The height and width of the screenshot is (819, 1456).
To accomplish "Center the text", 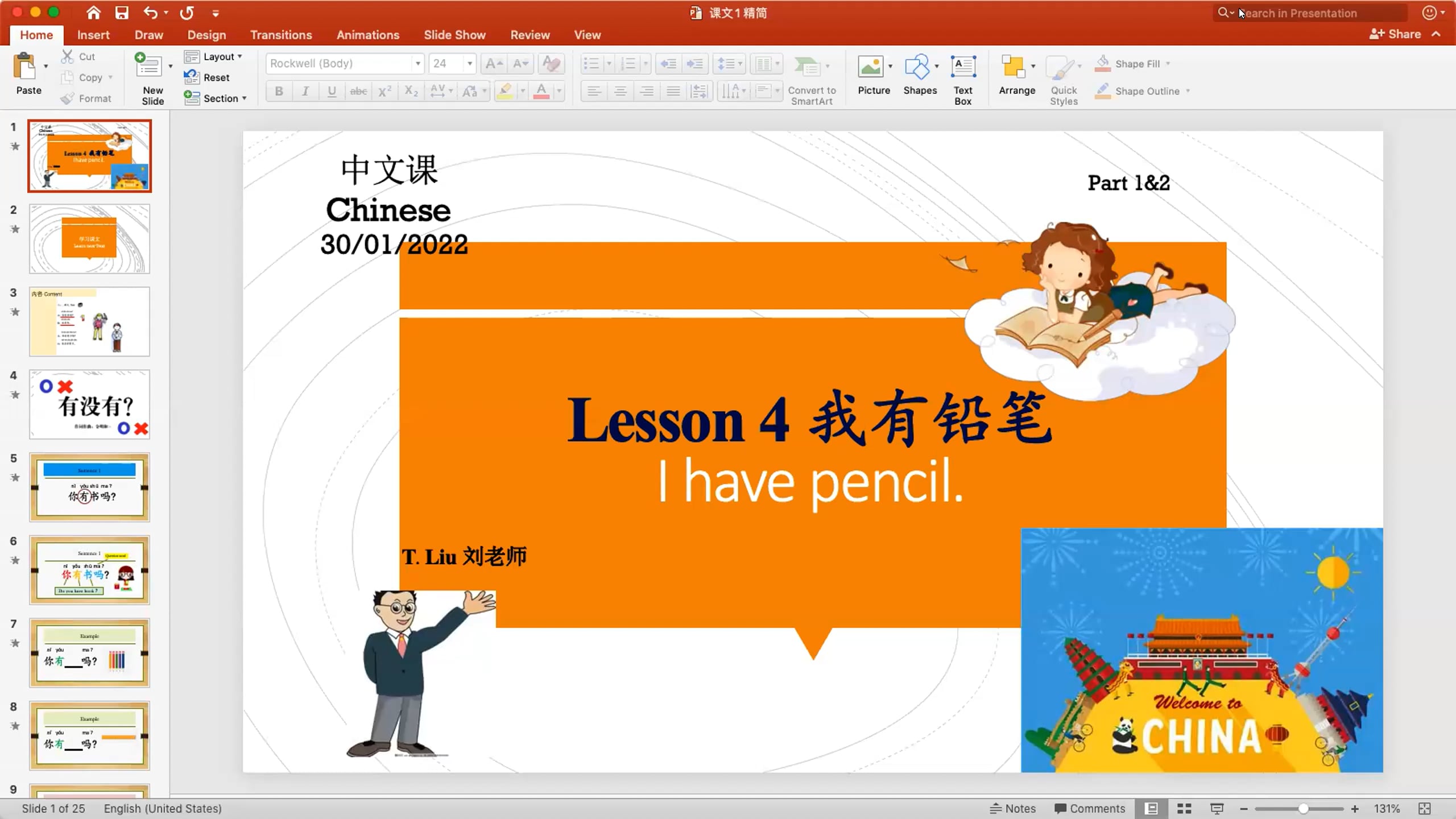I will coord(621,91).
